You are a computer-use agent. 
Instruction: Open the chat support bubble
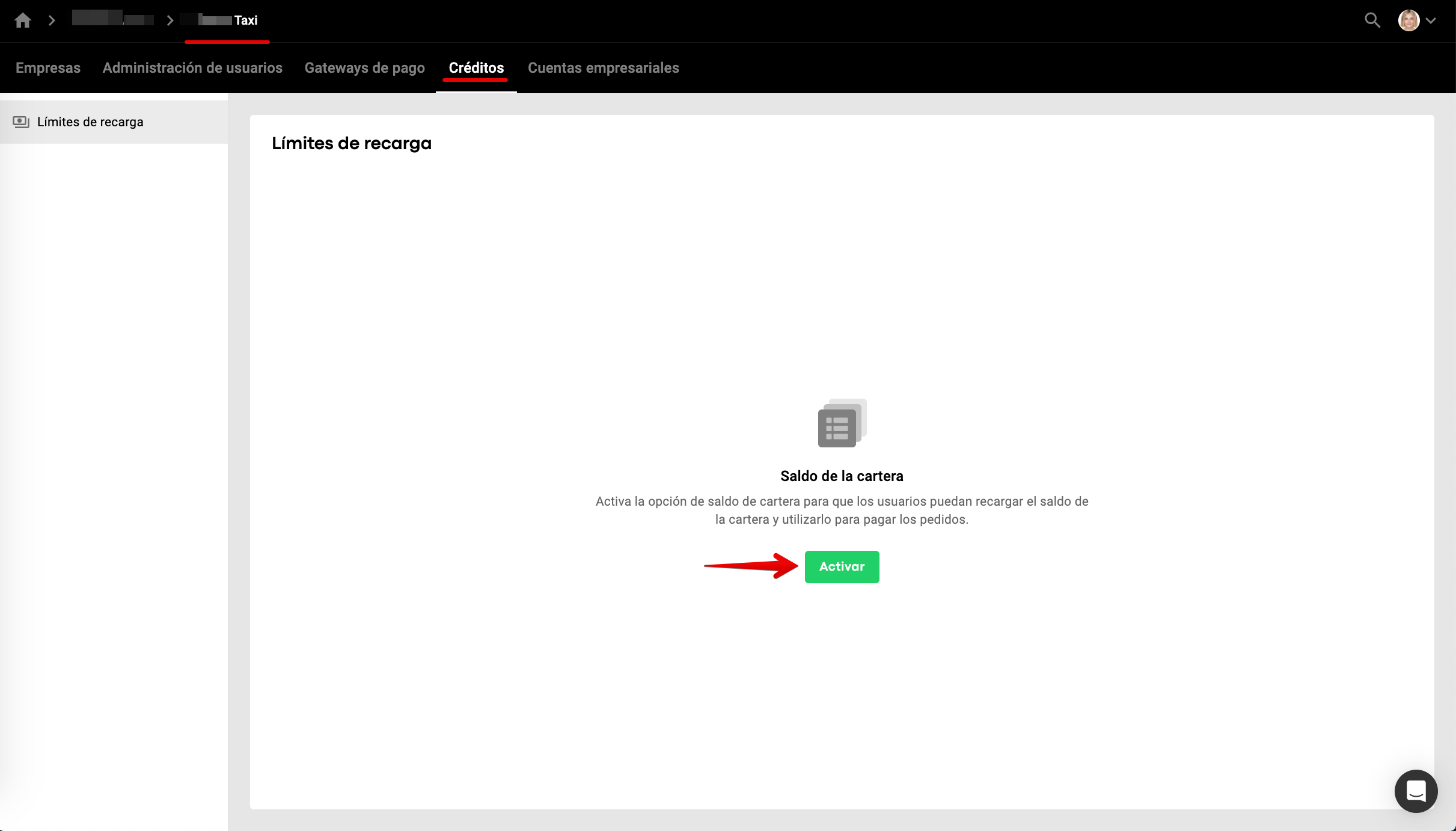click(x=1416, y=791)
